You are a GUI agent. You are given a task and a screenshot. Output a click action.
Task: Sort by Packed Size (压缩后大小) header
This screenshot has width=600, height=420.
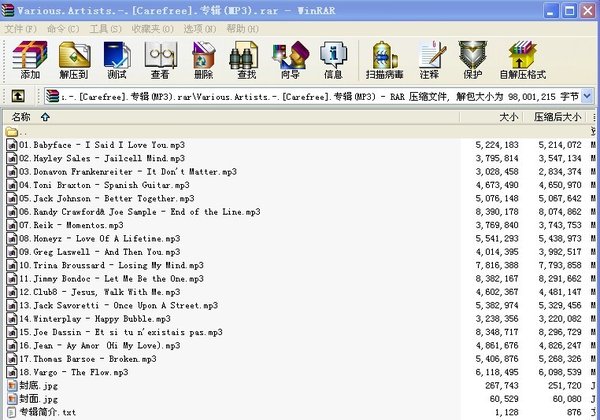point(554,117)
